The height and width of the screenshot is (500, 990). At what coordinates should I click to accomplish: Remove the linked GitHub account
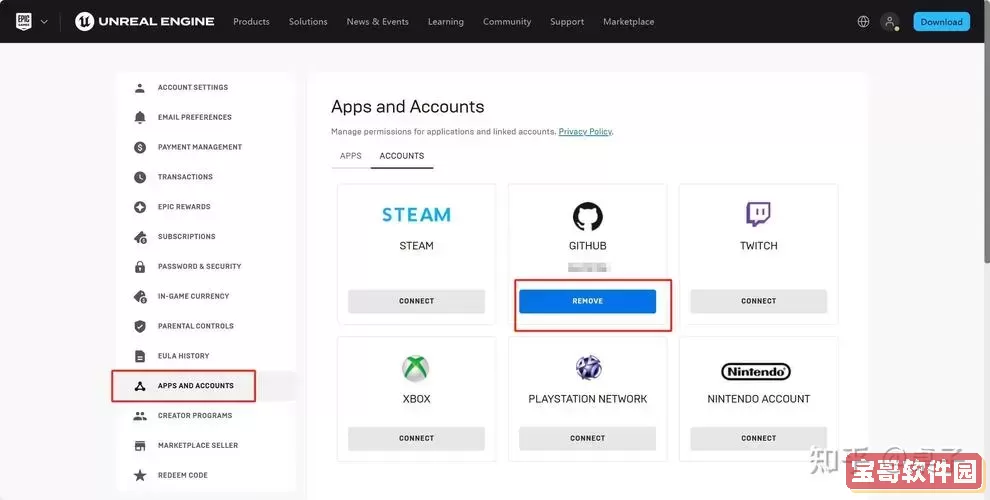pos(587,301)
